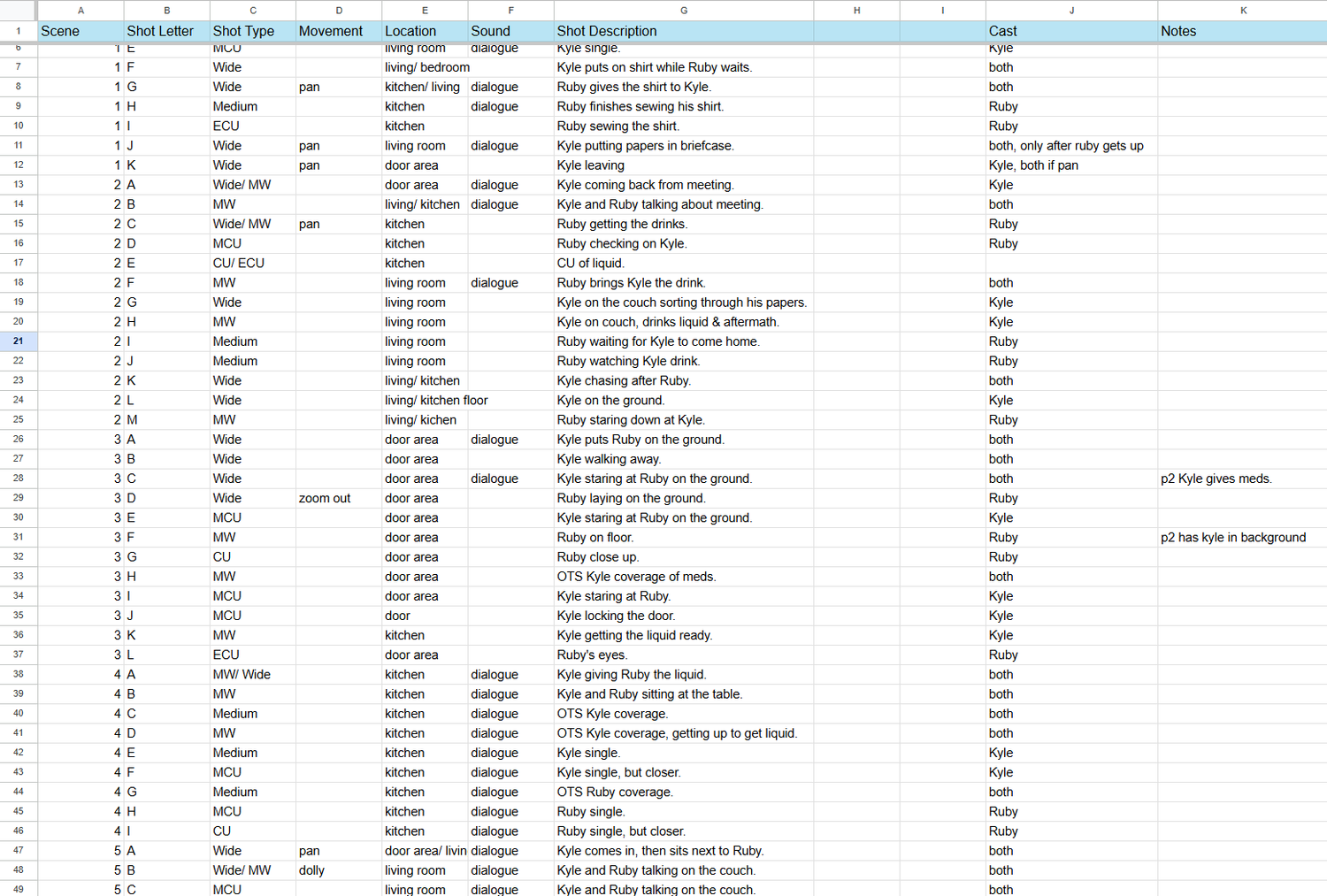Select cell 'Kyle on couch, drinks liquid & aftermath.'
Screen dimensions: 1327x896
(x=683, y=322)
